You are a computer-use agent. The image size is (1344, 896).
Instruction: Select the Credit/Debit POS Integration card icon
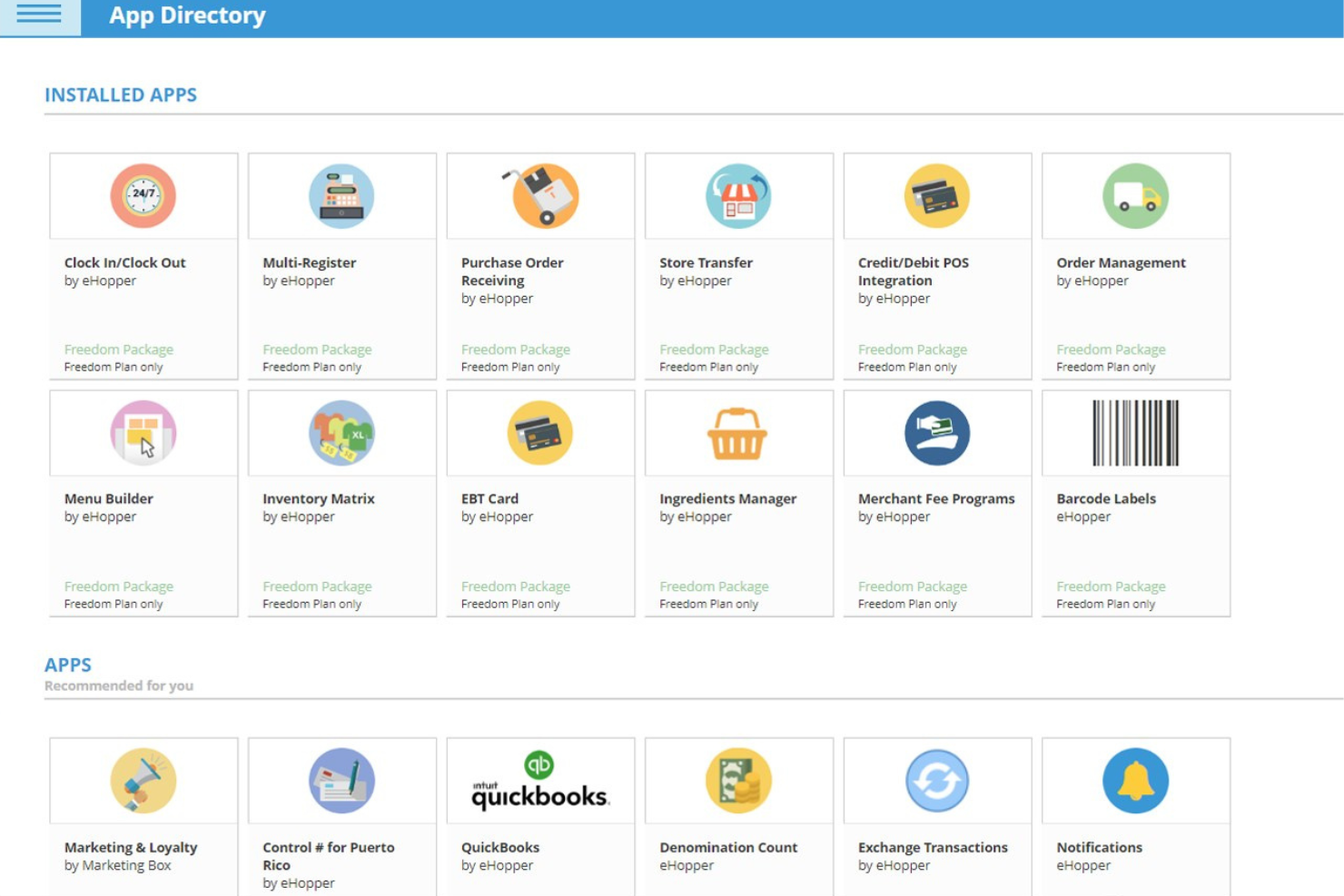click(x=936, y=195)
